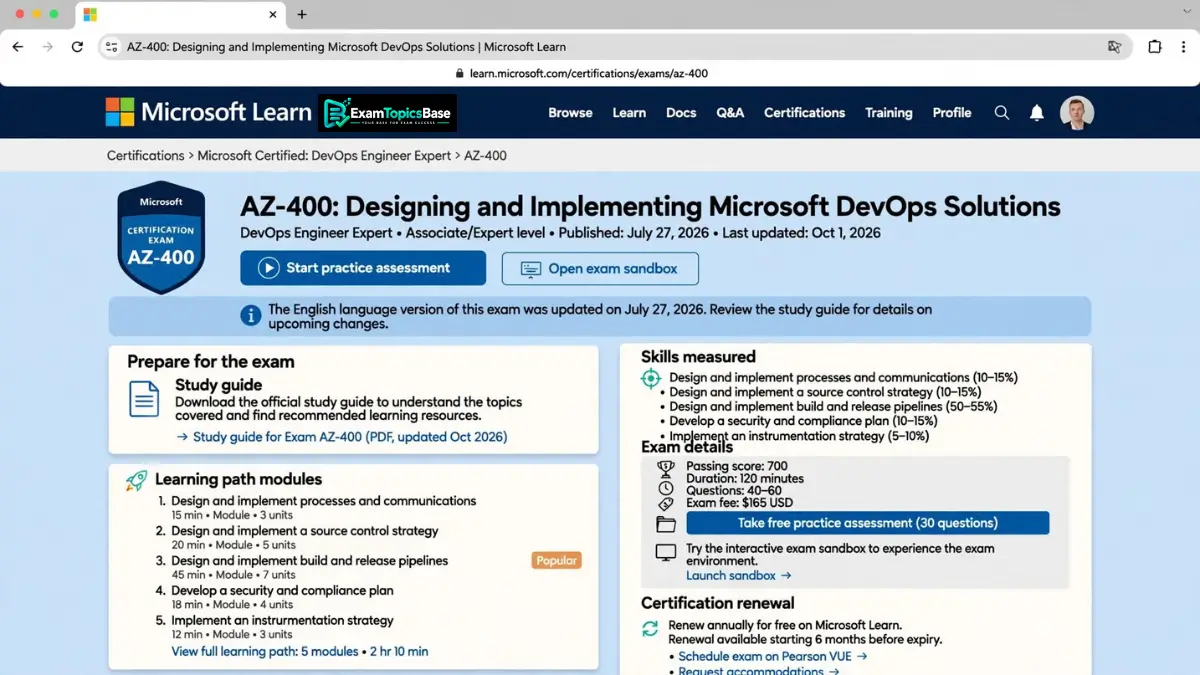This screenshot has width=1200, height=675.
Task: Open the user profile avatar
Action: click(1077, 113)
